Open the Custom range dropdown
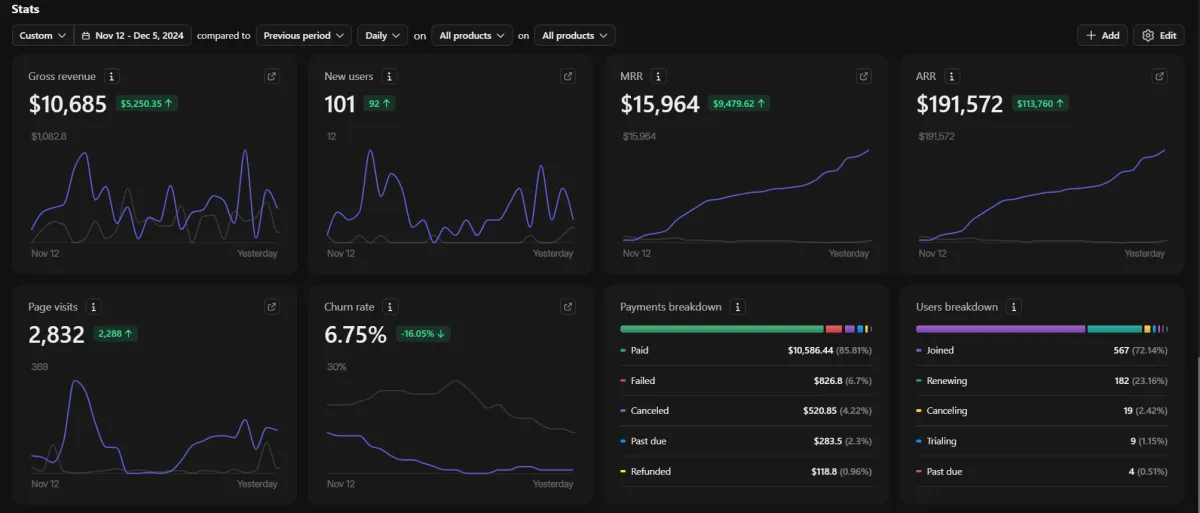The width and height of the screenshot is (1200, 513). [43, 35]
